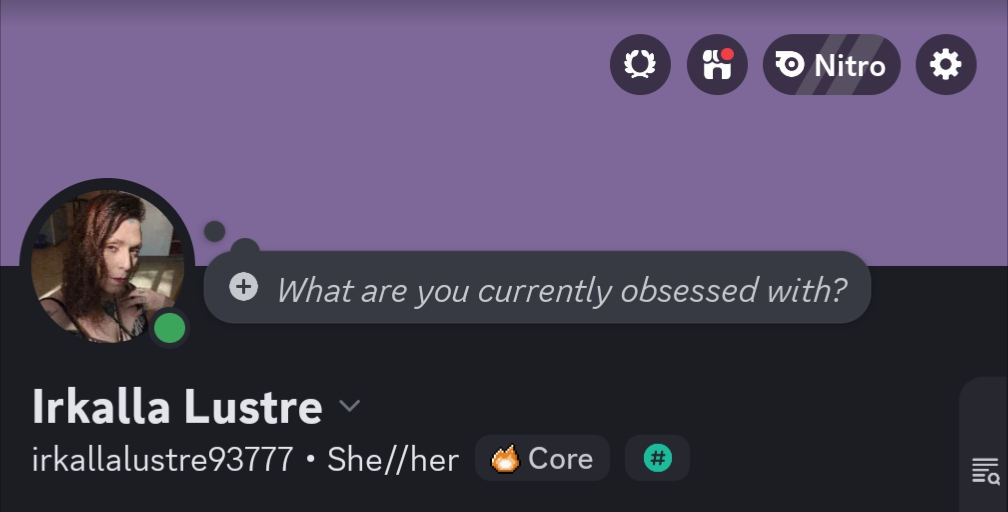Screen dimensions: 1008x512
Task: Open the list search icon
Action: 985,470
